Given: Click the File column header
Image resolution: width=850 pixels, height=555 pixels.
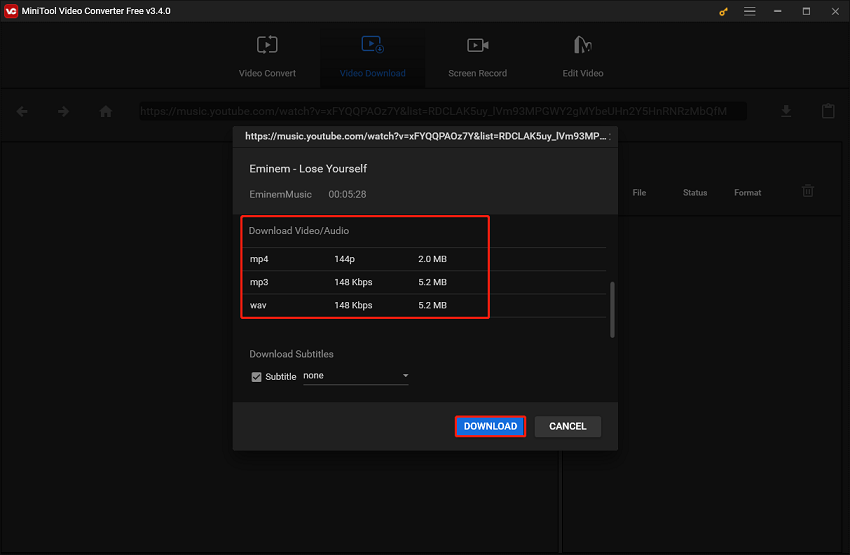Looking at the screenshot, I should point(639,192).
